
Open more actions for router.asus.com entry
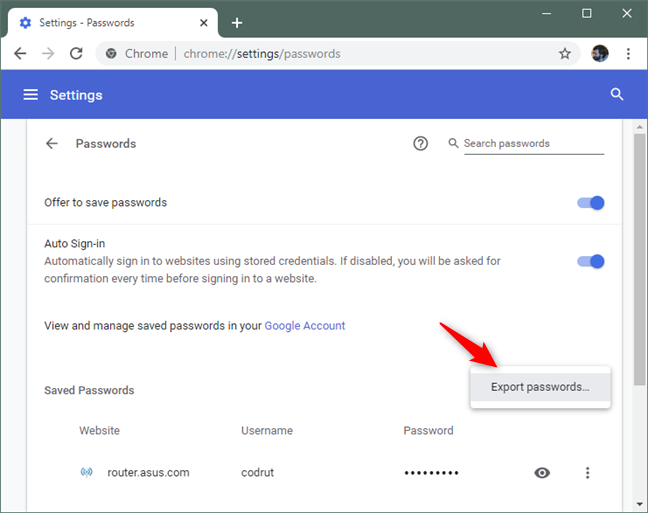pyautogui.click(x=588, y=473)
